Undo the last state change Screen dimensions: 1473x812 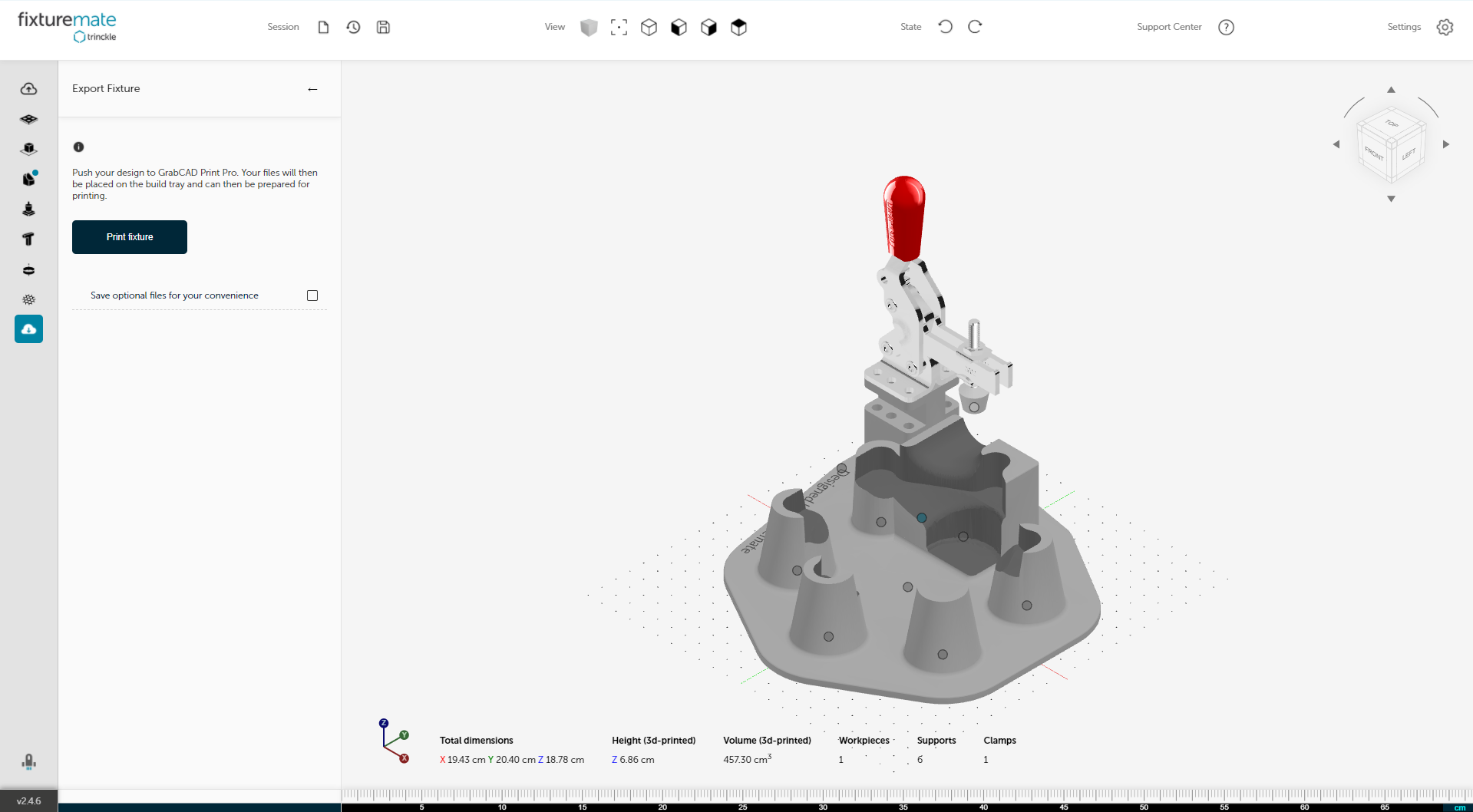[944, 26]
